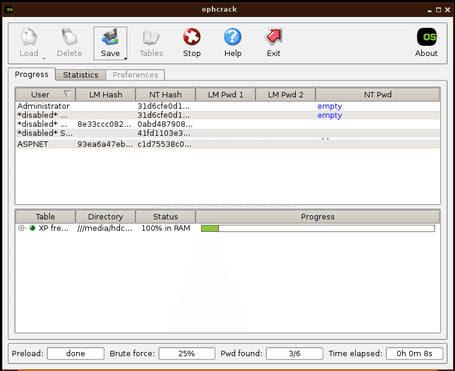Viewport: 455px width, 371px height.
Task: Click the Preload 'done' field
Action: (x=76, y=353)
